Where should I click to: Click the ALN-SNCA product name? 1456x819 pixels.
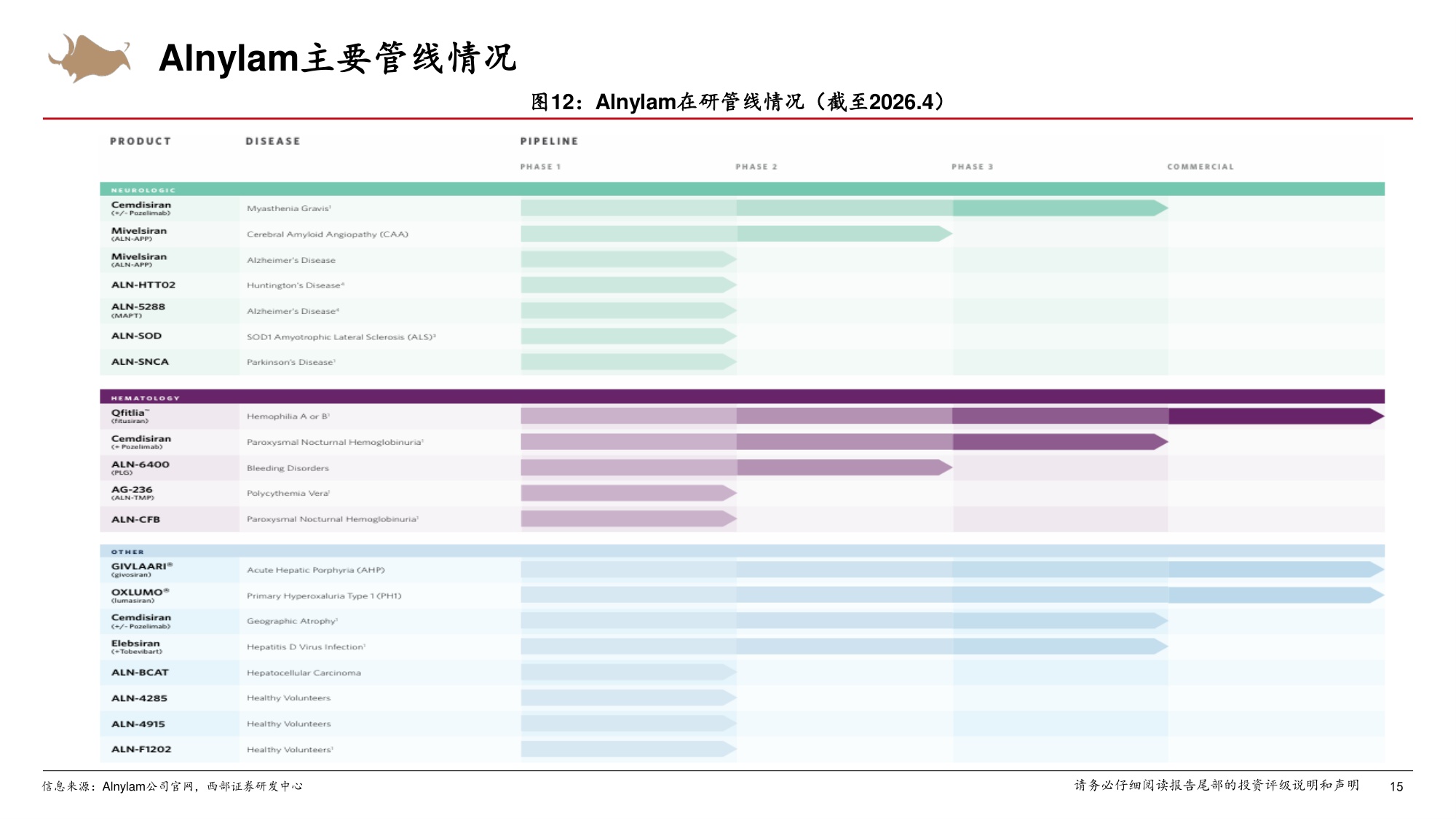(140, 361)
